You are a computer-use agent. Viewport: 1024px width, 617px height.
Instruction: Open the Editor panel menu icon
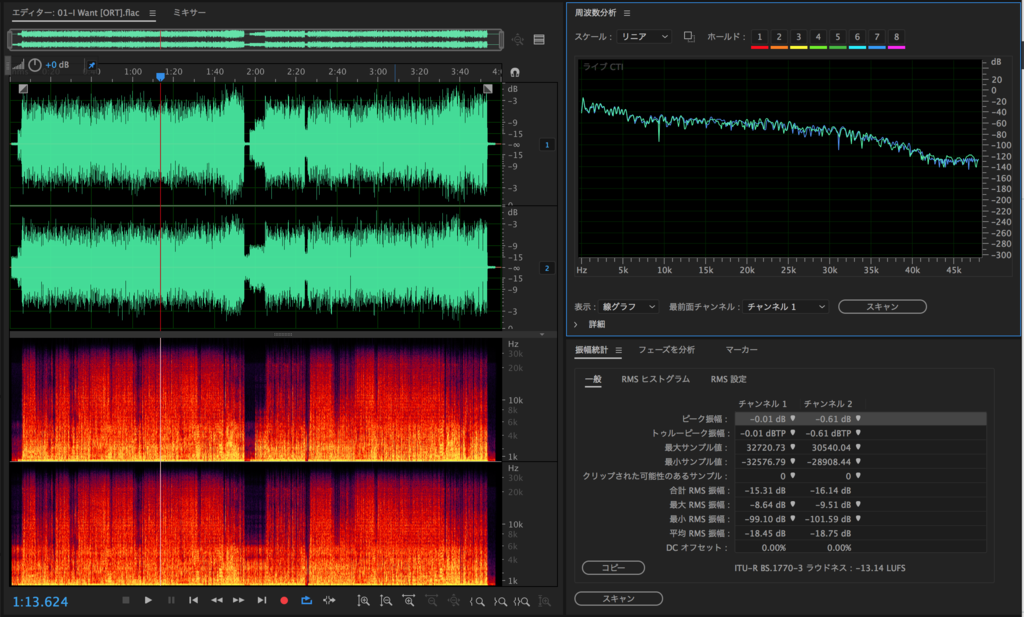point(152,13)
